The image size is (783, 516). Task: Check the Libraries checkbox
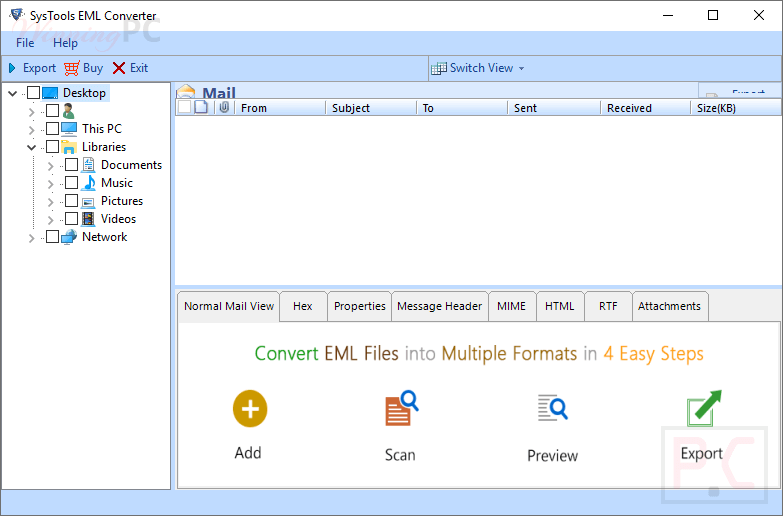[x=52, y=147]
